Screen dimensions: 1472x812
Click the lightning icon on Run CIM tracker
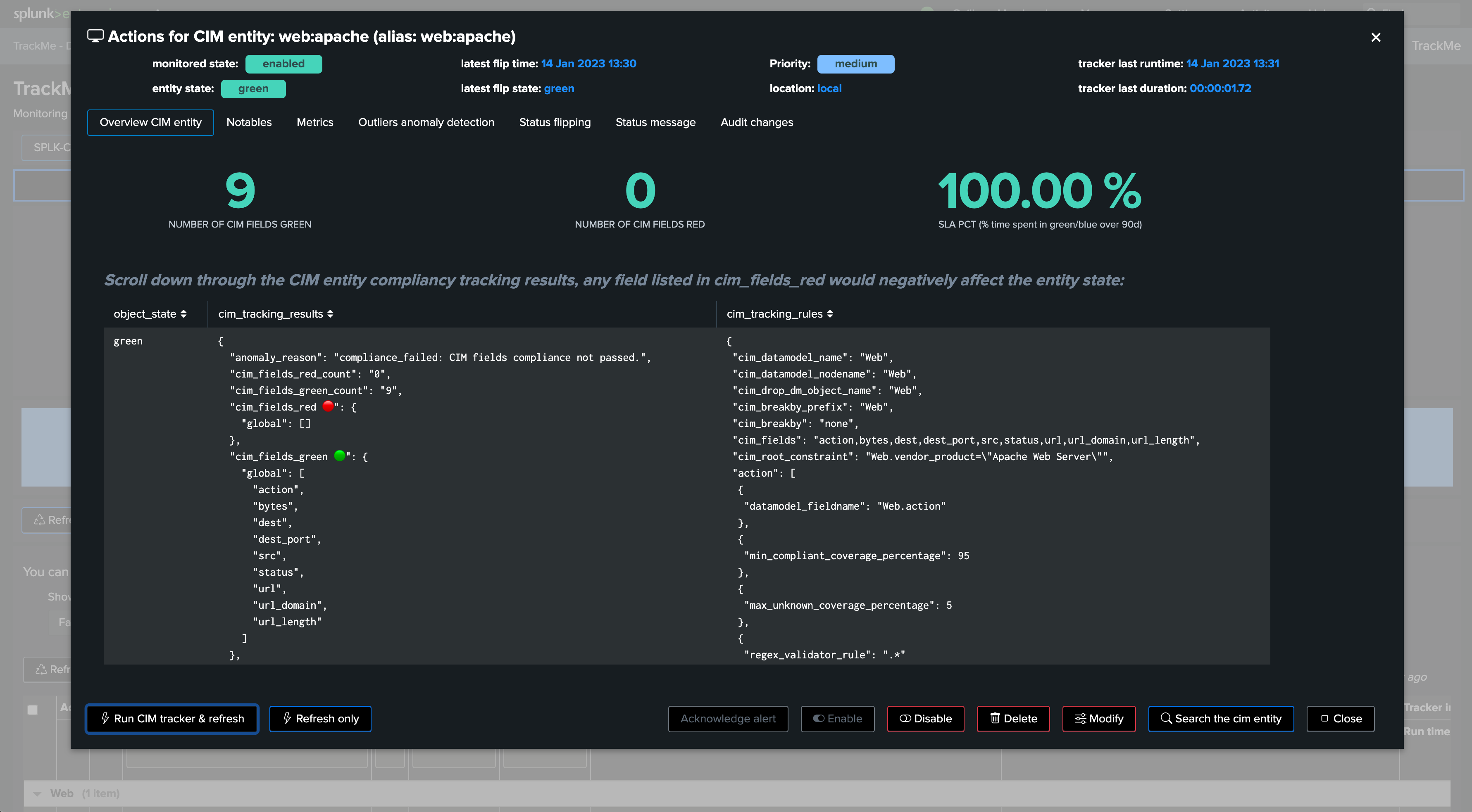105,718
